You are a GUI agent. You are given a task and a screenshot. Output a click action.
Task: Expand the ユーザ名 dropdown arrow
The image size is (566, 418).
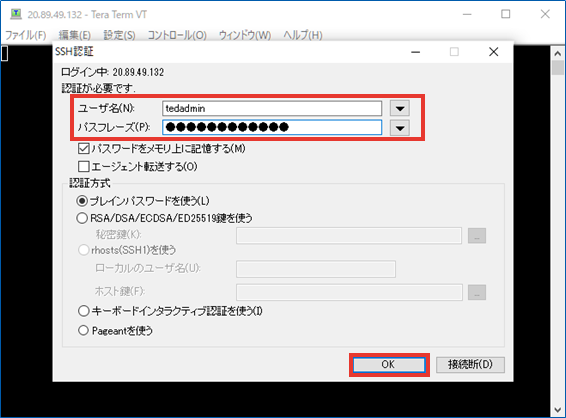(400, 108)
